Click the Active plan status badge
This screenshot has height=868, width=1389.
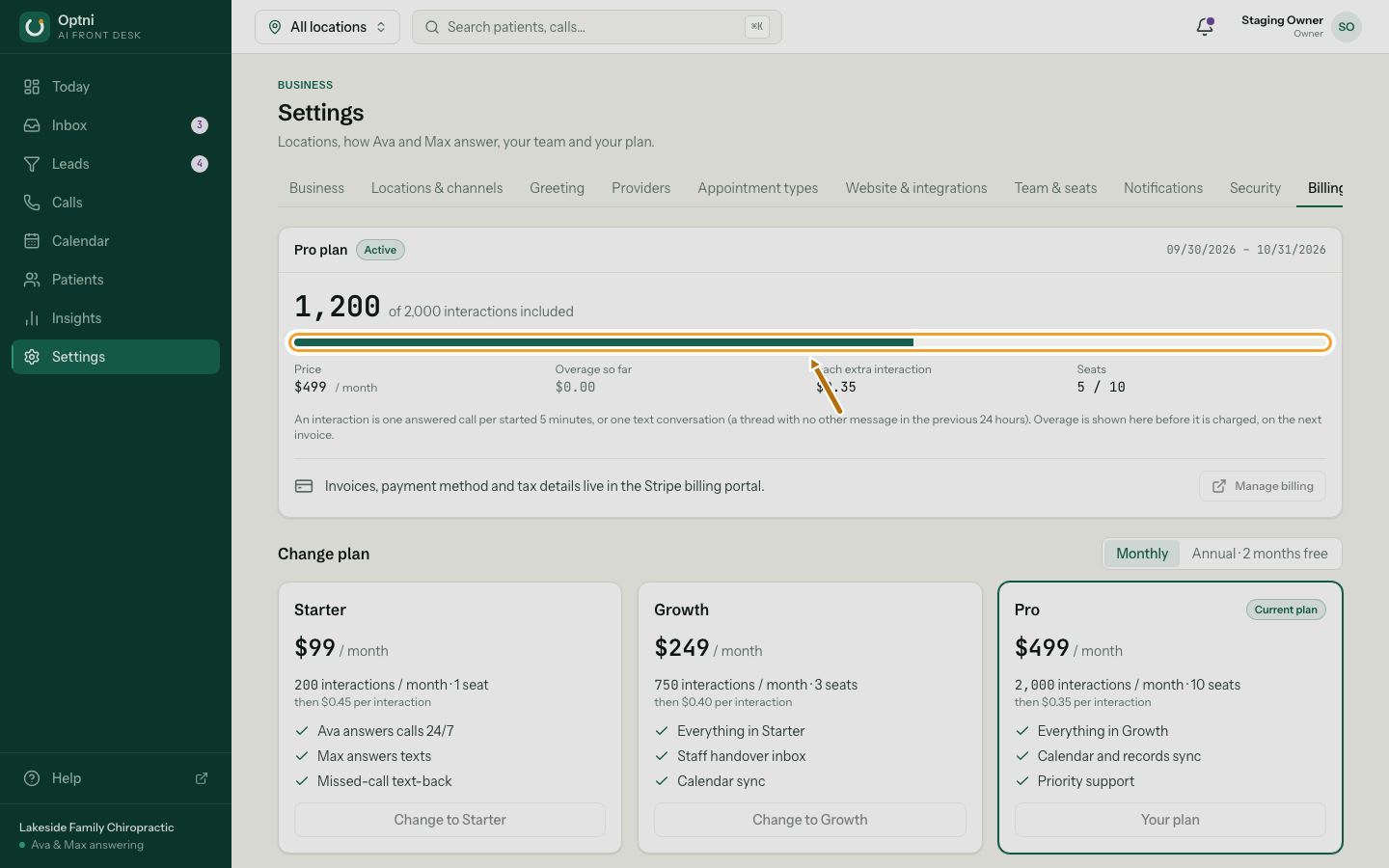pyautogui.click(x=380, y=250)
